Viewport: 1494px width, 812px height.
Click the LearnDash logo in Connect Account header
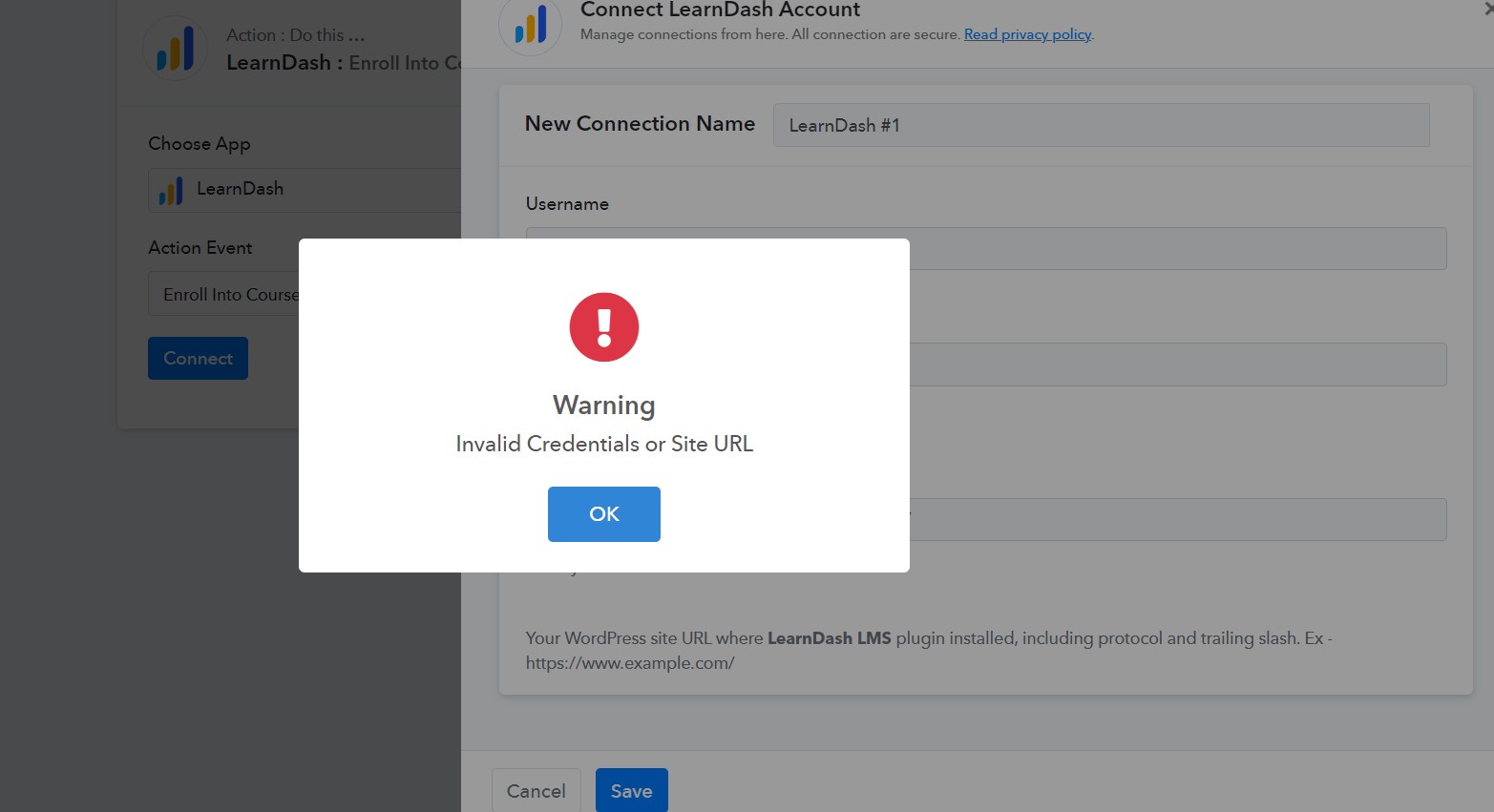(x=531, y=24)
